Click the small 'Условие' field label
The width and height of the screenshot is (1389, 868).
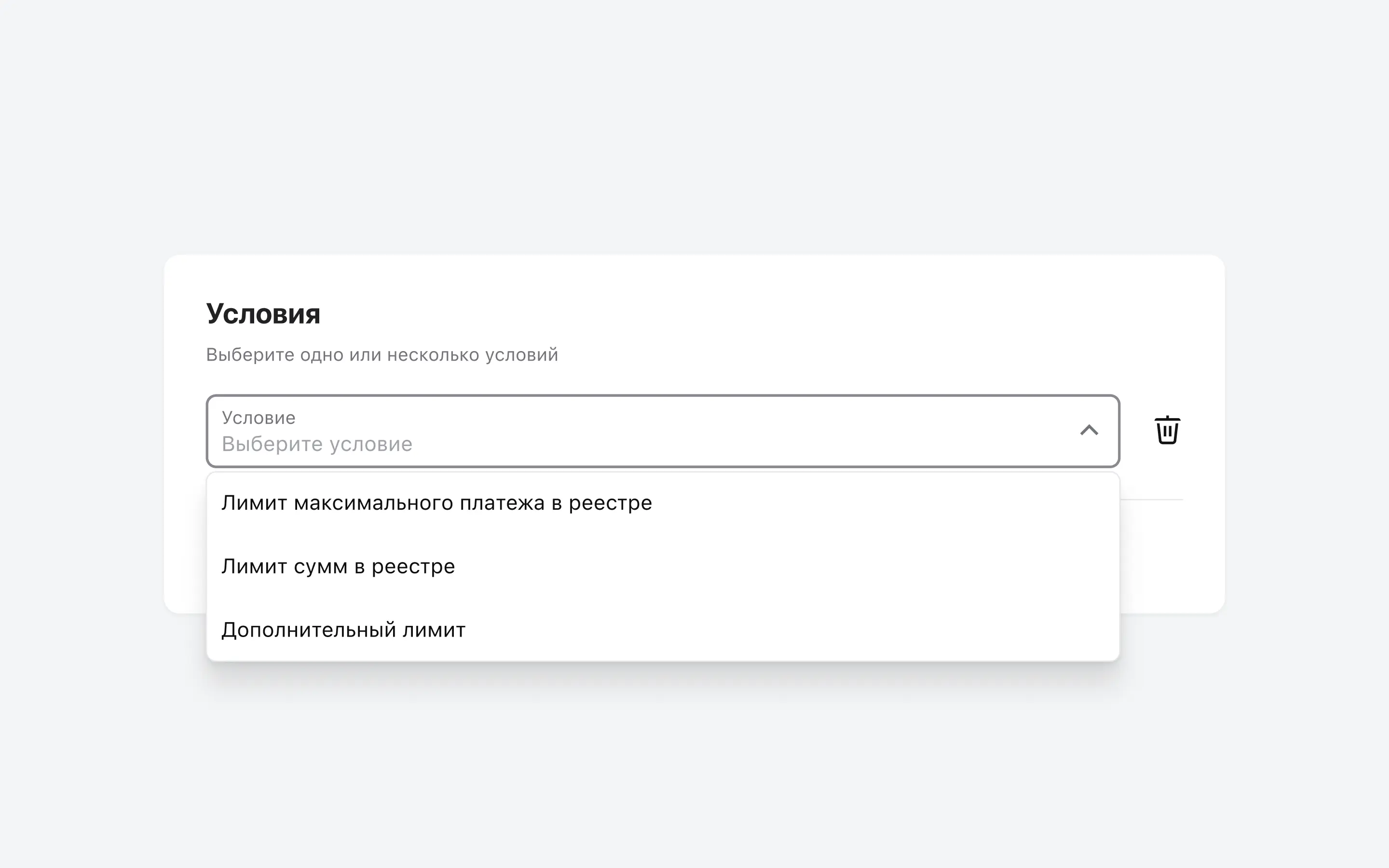pyautogui.click(x=259, y=418)
